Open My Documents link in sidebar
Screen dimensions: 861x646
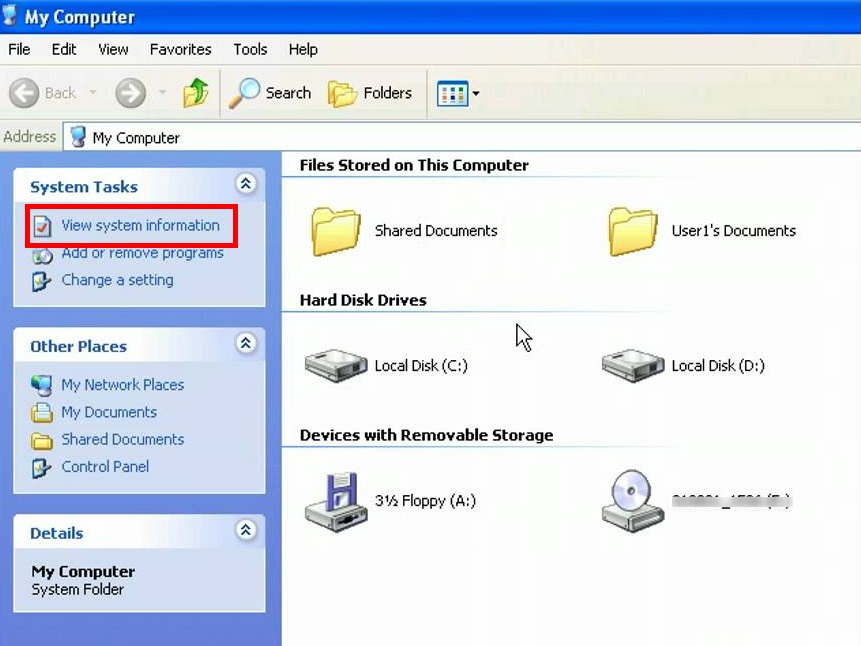[x=109, y=412]
